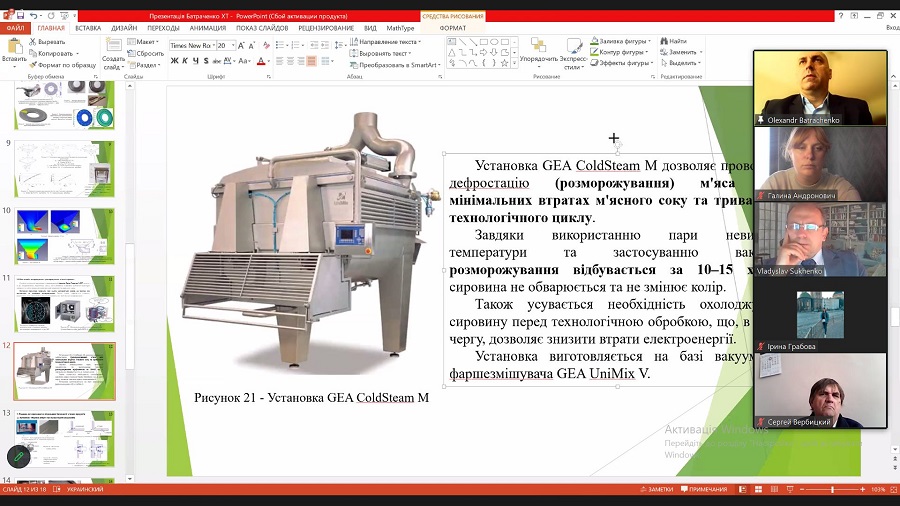
Task: Open Эффекты фигуры shape effects
Action: [622, 63]
